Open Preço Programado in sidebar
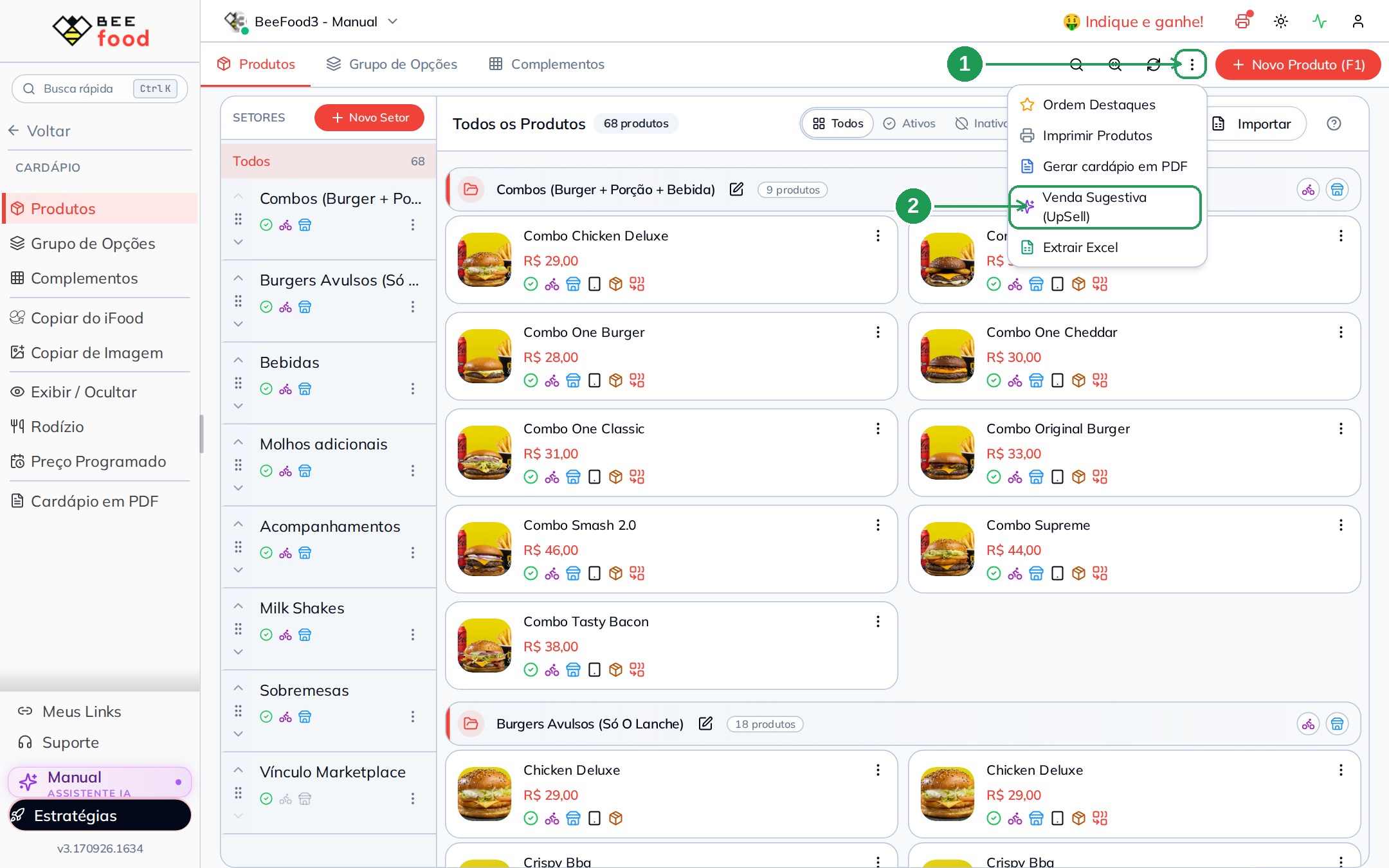 click(100, 461)
